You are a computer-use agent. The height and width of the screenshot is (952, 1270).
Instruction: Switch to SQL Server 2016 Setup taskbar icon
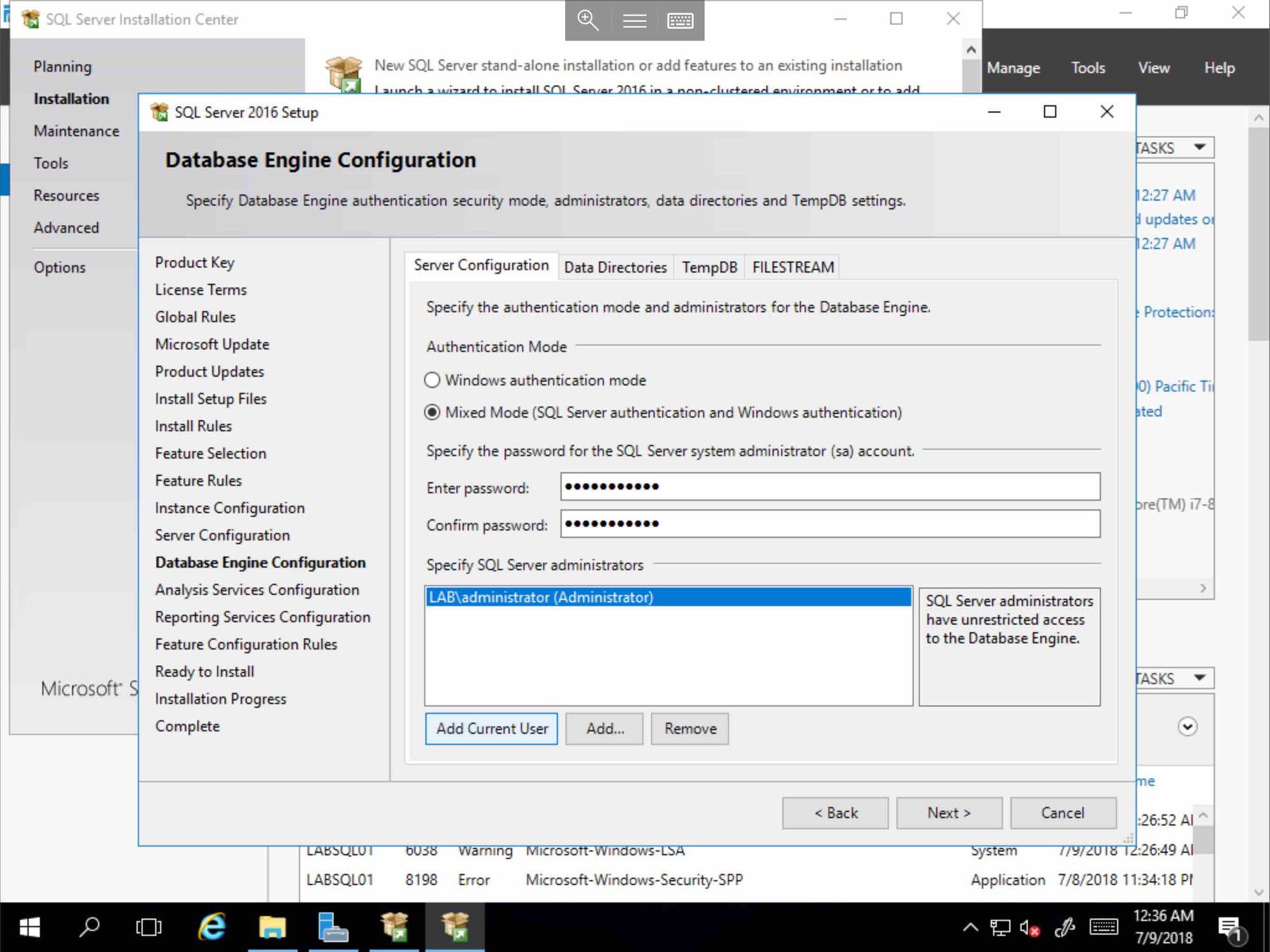455,927
